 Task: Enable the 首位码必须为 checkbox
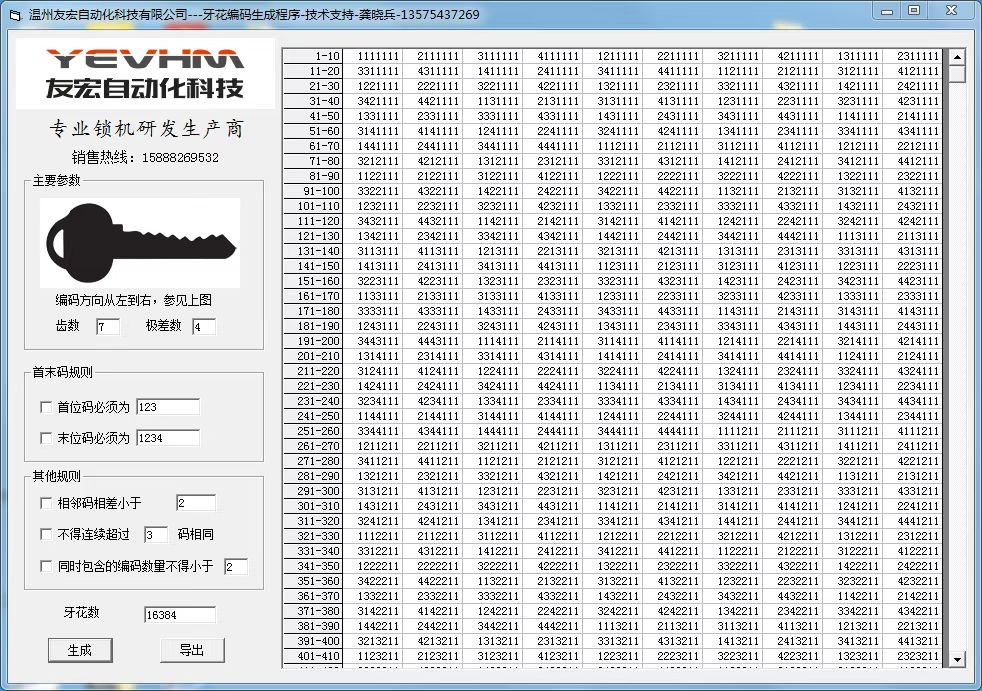tap(45, 407)
